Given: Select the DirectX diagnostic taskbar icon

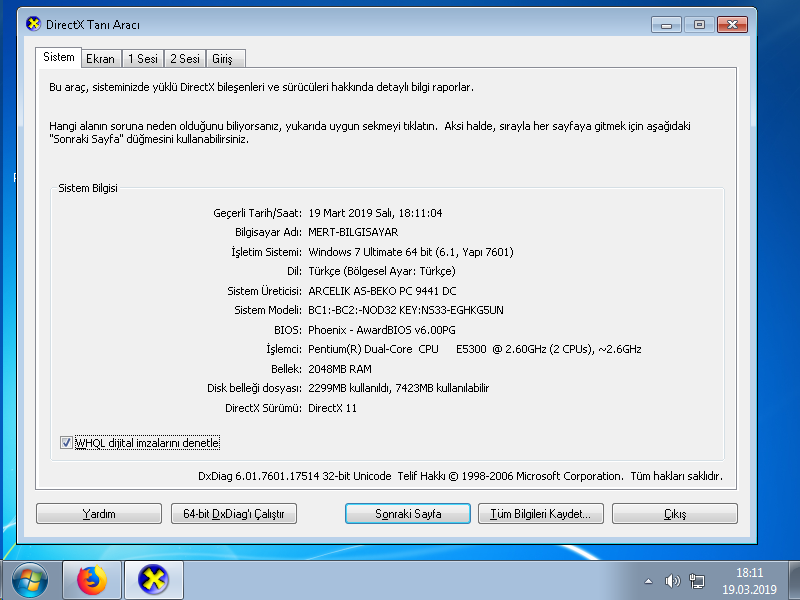Looking at the screenshot, I should 154,580.
